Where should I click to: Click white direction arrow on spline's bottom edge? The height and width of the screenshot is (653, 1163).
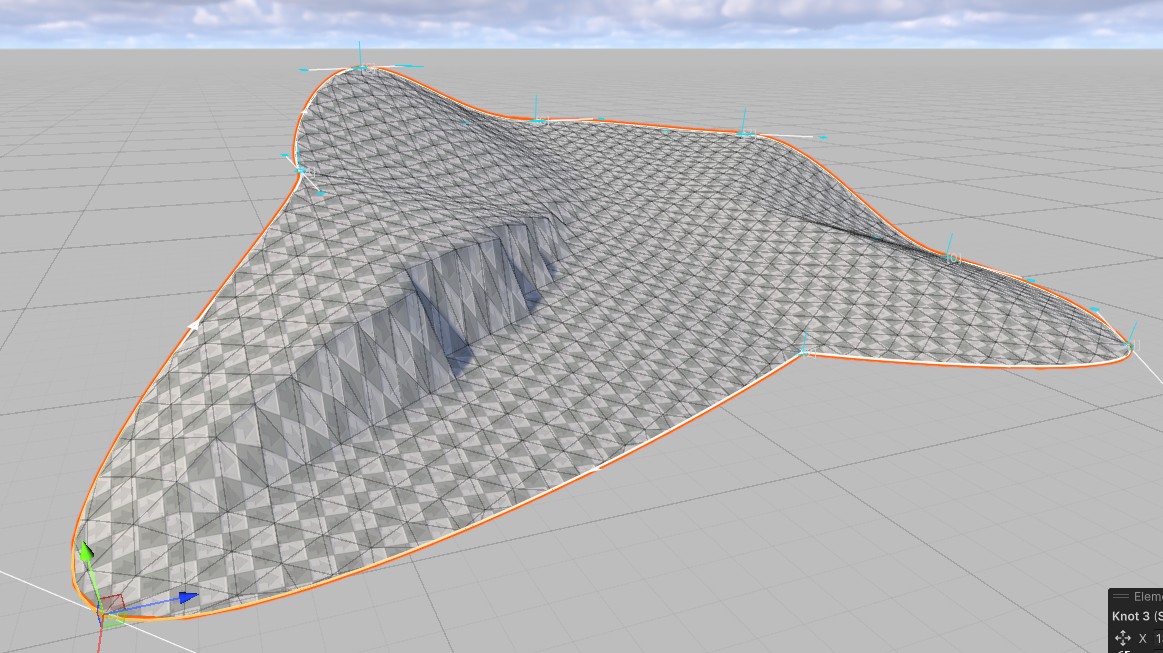tap(596, 468)
